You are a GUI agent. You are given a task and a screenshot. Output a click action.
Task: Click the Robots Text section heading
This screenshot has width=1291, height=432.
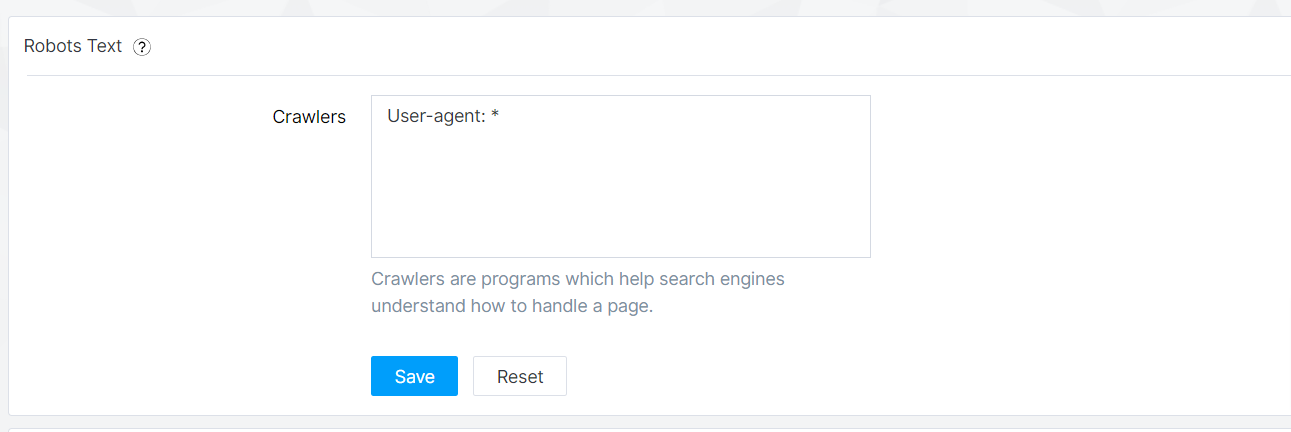73,46
